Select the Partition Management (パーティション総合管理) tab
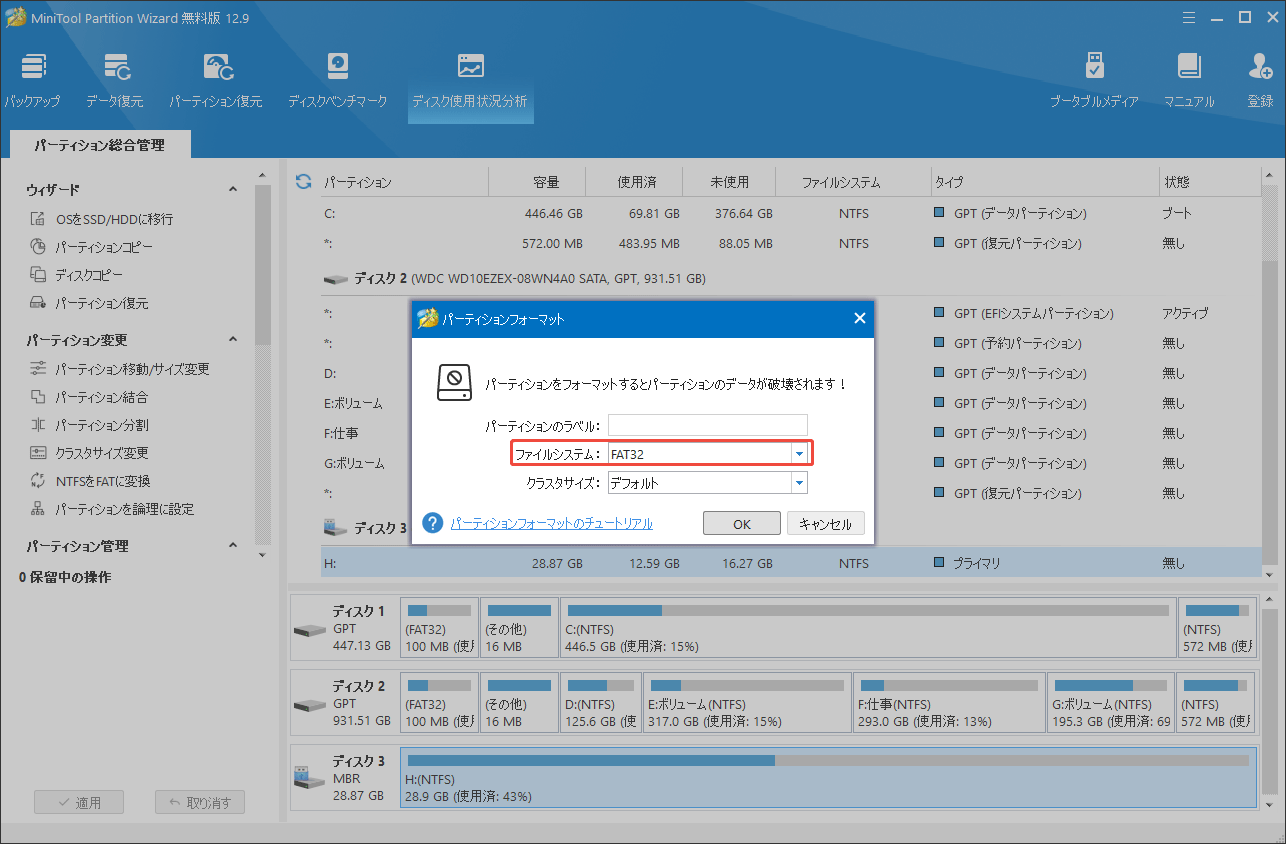 pos(99,145)
